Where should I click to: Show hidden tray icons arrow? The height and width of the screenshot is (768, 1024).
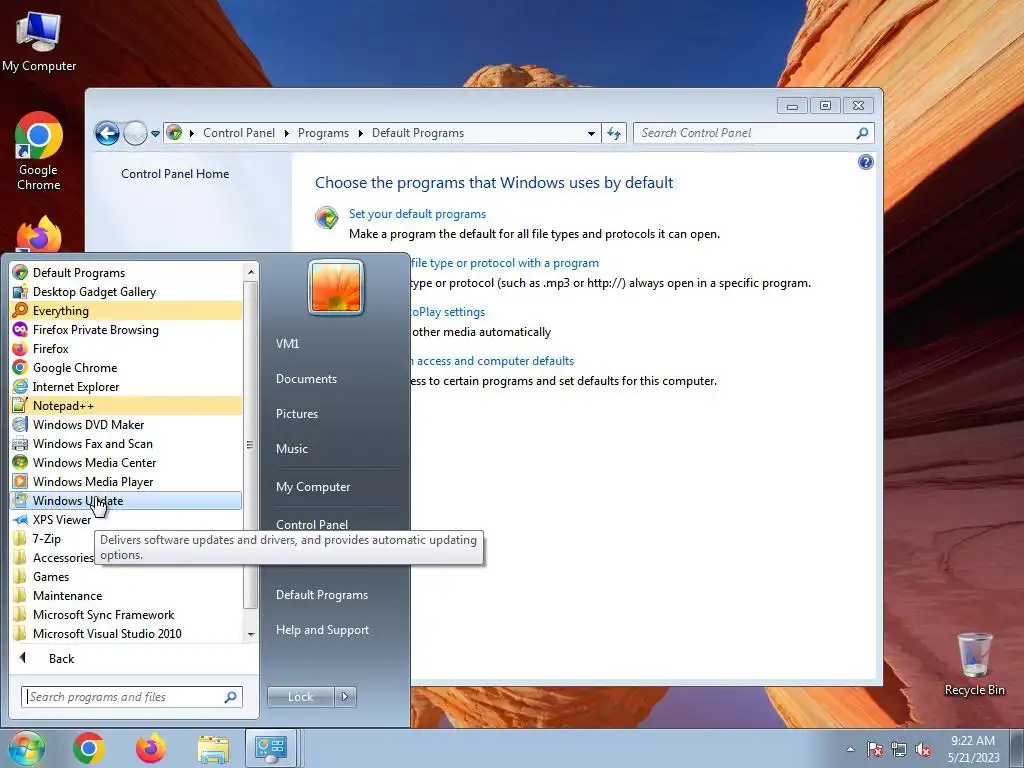coord(850,749)
